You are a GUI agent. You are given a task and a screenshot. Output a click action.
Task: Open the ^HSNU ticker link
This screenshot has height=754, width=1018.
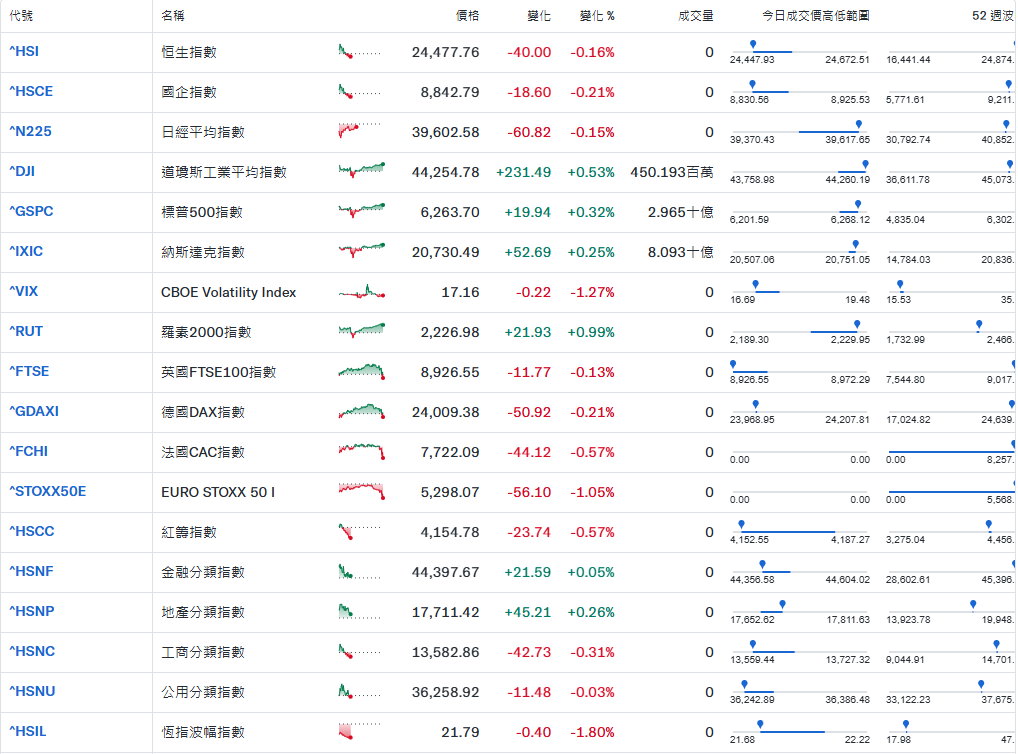click(x=32, y=691)
